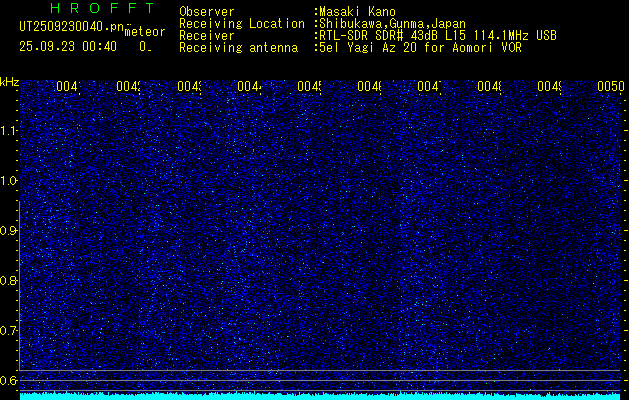Click the kHz axis unit label
Viewport: 629px width, 400px height.
tap(9, 82)
